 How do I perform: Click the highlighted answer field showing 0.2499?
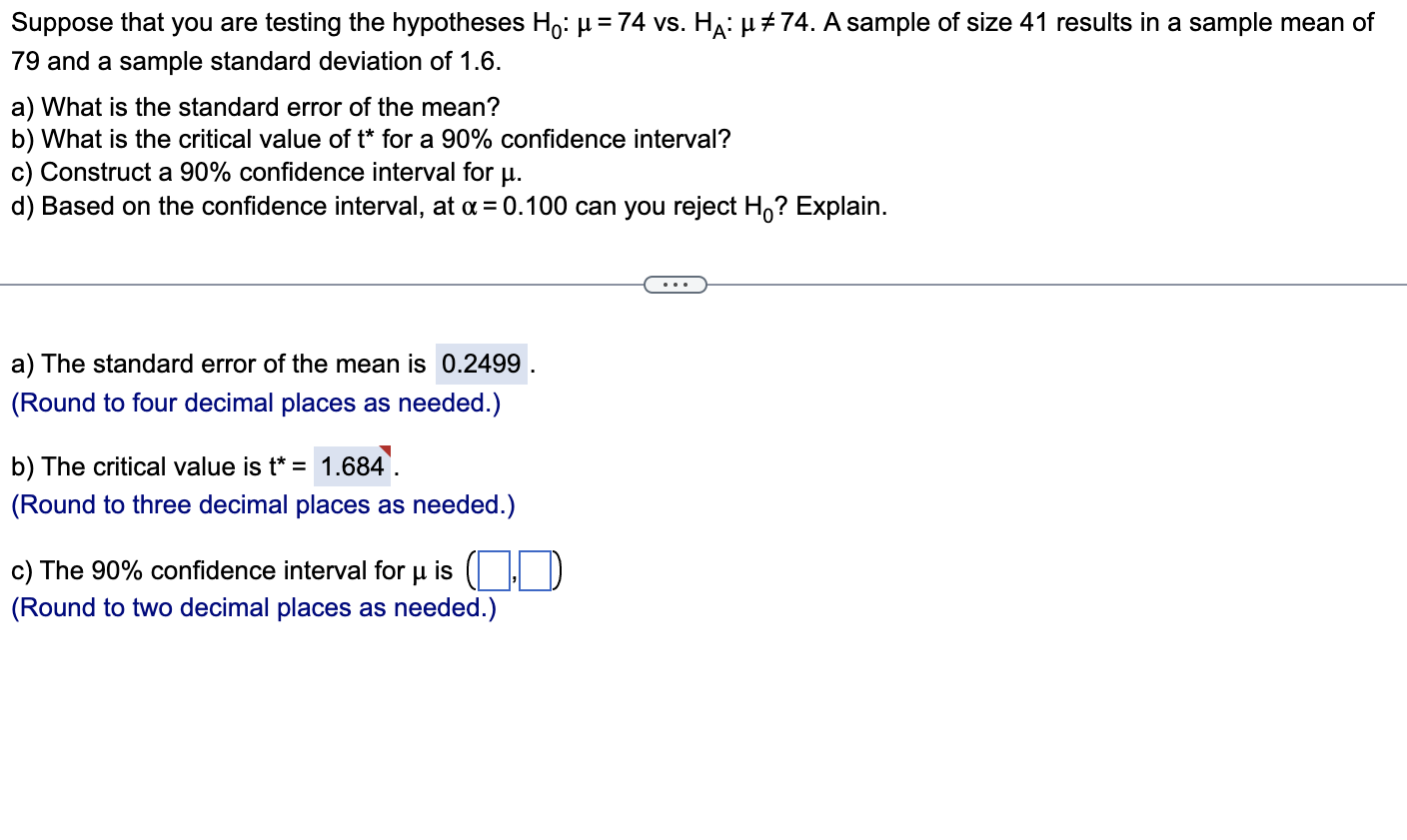(x=481, y=364)
